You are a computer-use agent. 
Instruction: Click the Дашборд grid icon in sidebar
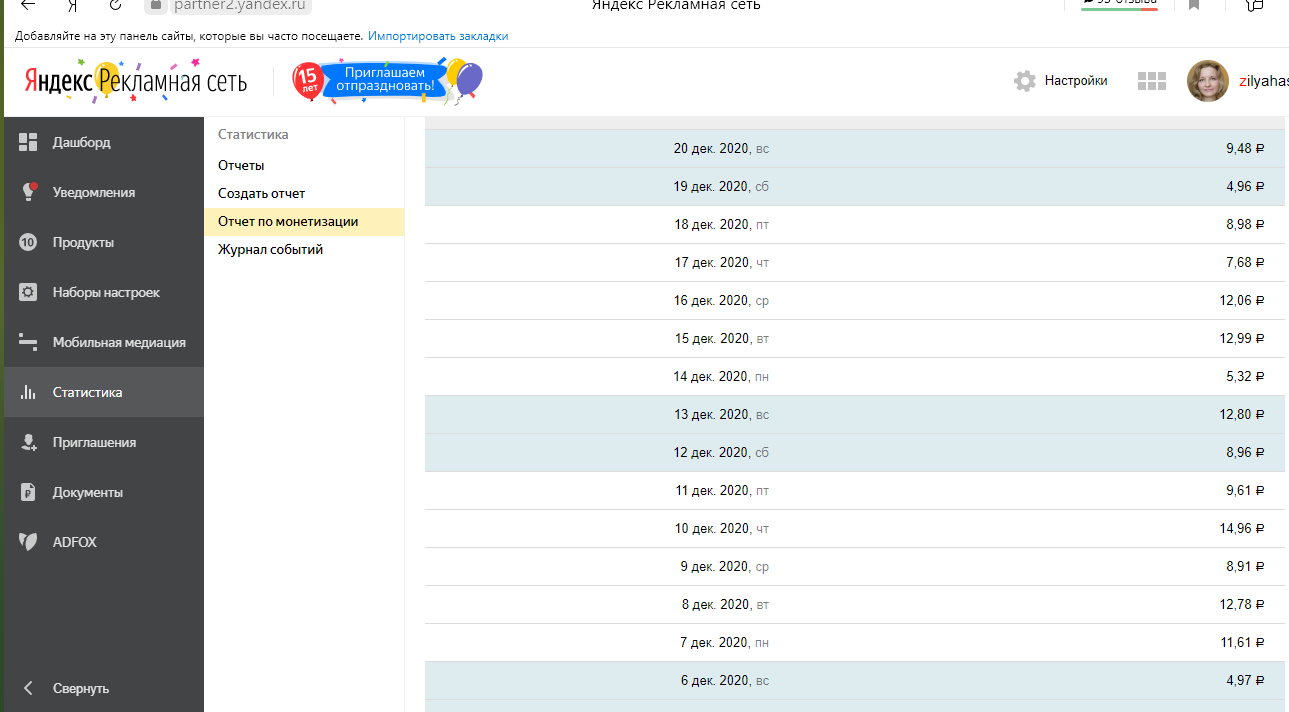coord(28,142)
